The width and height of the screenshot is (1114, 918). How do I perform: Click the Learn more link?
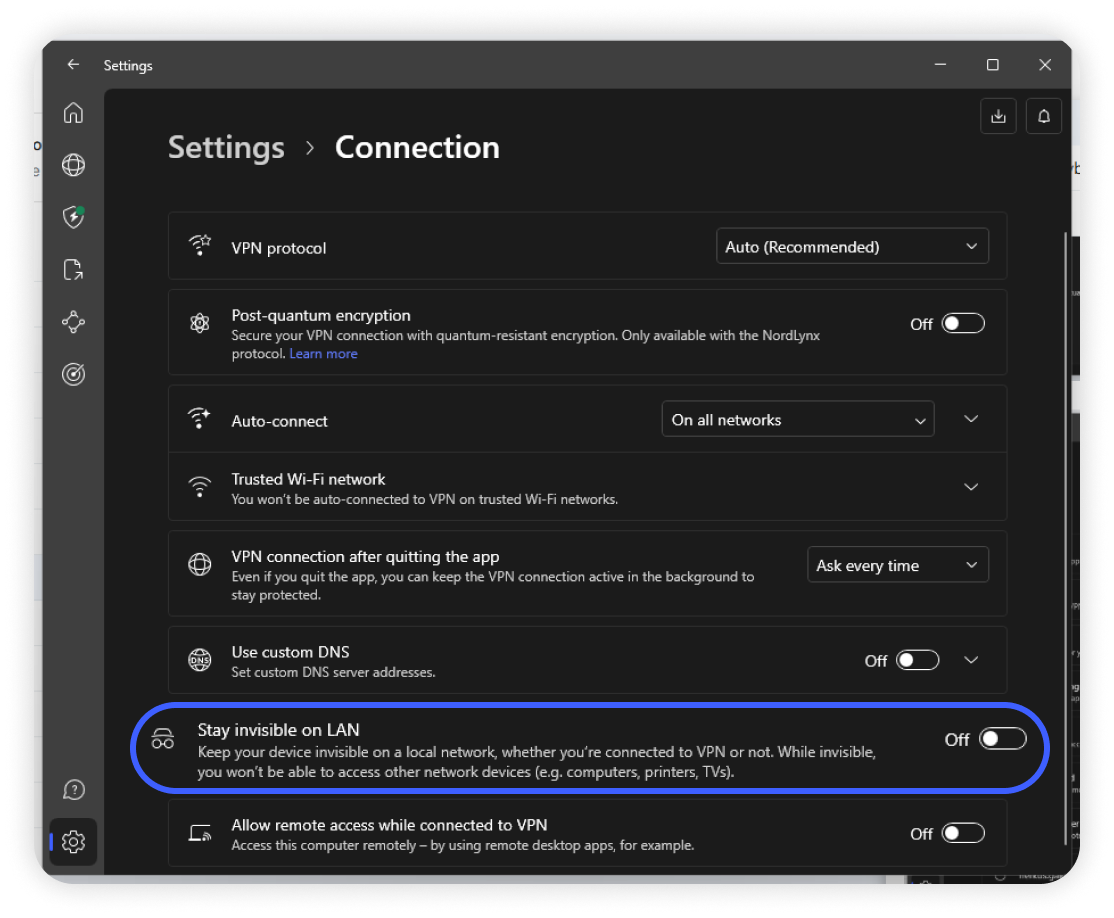tap(323, 354)
